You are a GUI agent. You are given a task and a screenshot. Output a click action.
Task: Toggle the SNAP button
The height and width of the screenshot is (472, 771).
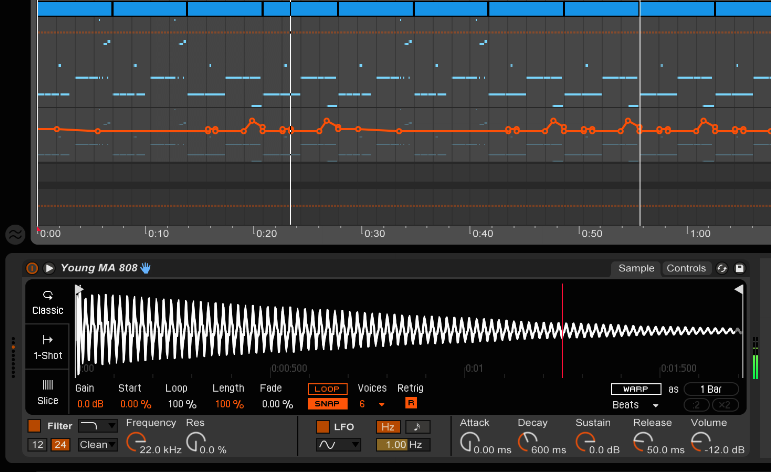tap(327, 404)
